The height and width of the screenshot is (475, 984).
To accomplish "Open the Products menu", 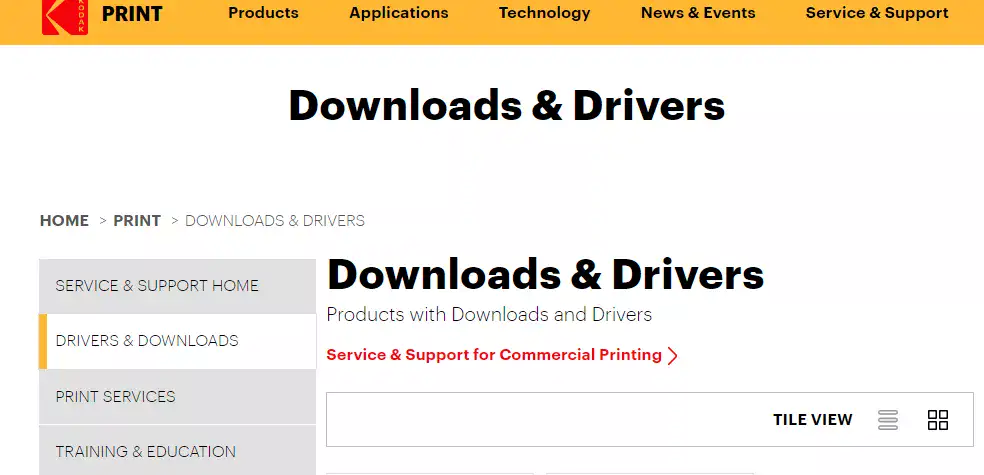I will (264, 13).
